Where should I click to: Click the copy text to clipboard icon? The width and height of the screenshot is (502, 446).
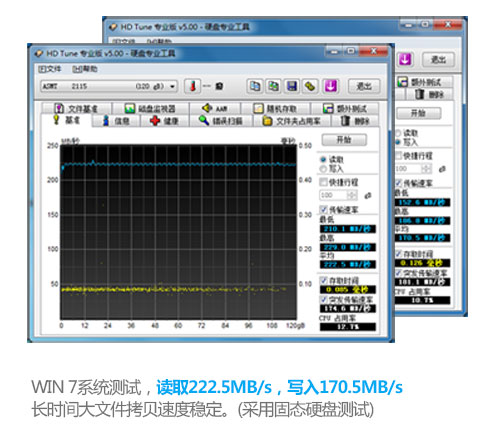255,86
